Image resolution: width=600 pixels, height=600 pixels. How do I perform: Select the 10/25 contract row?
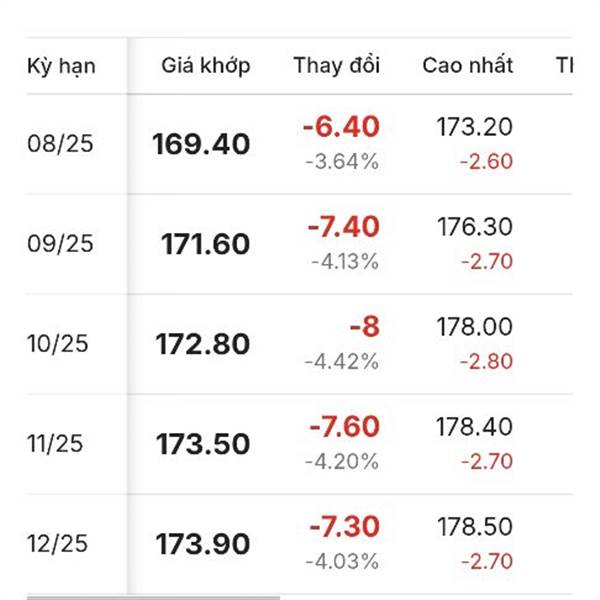click(299, 344)
